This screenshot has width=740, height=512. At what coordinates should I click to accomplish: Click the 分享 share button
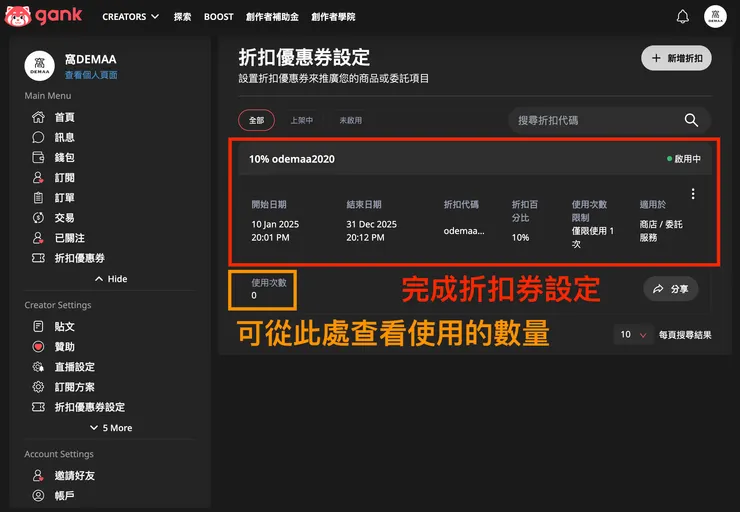point(671,289)
